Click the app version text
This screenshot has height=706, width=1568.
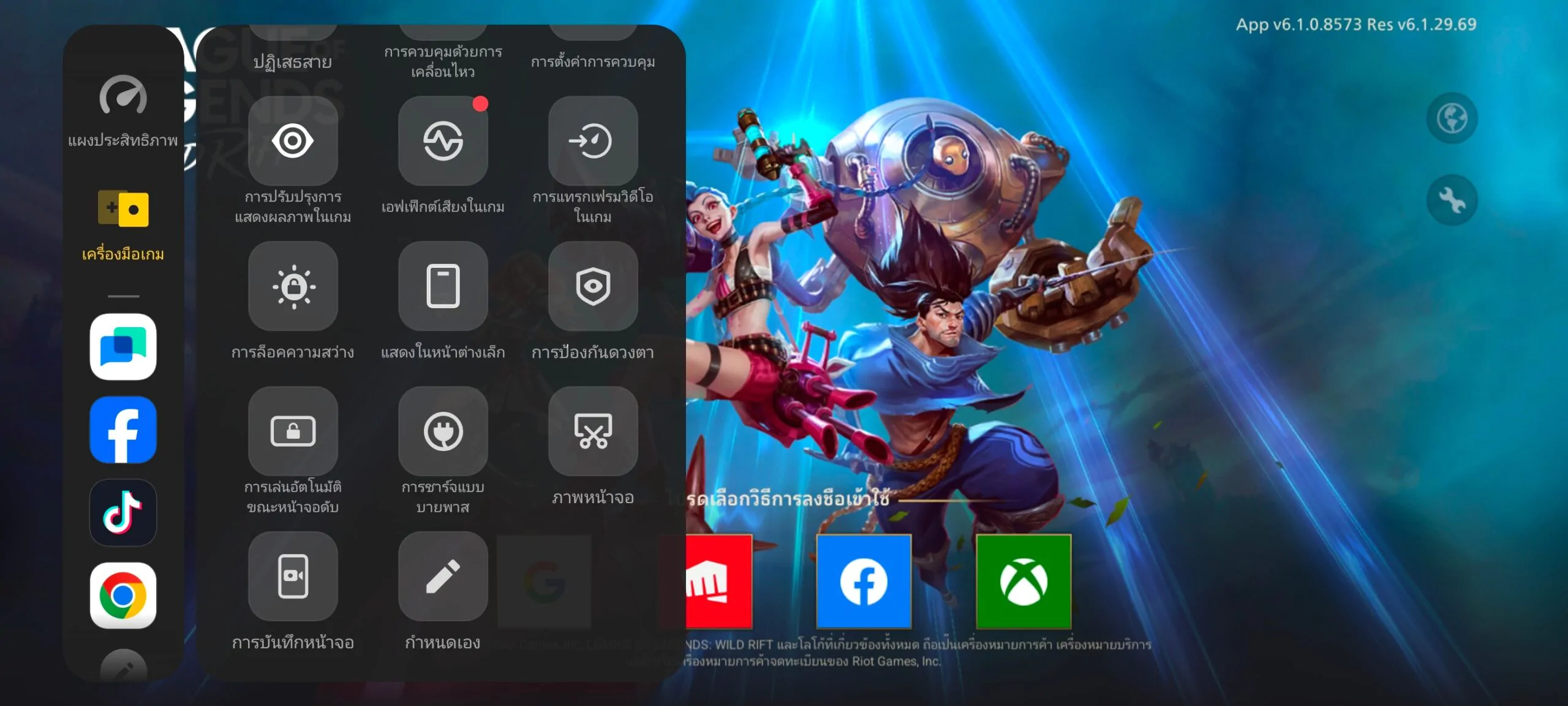point(1356,25)
